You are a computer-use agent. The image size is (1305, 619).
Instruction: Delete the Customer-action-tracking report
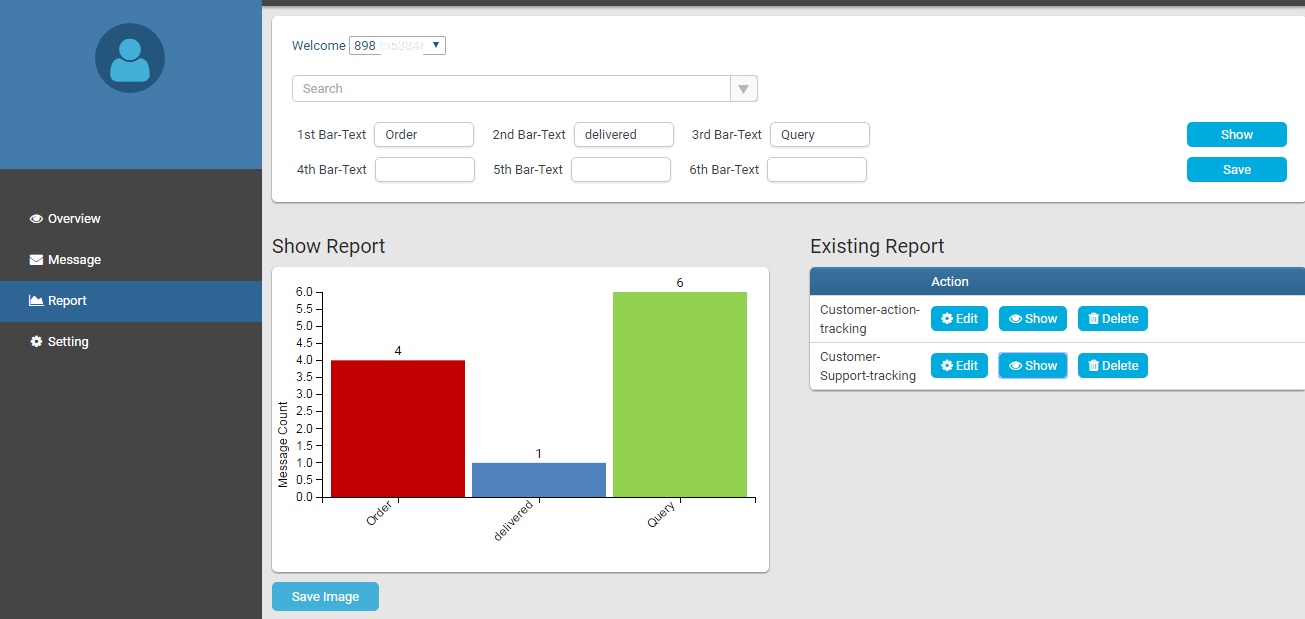(x=1112, y=319)
